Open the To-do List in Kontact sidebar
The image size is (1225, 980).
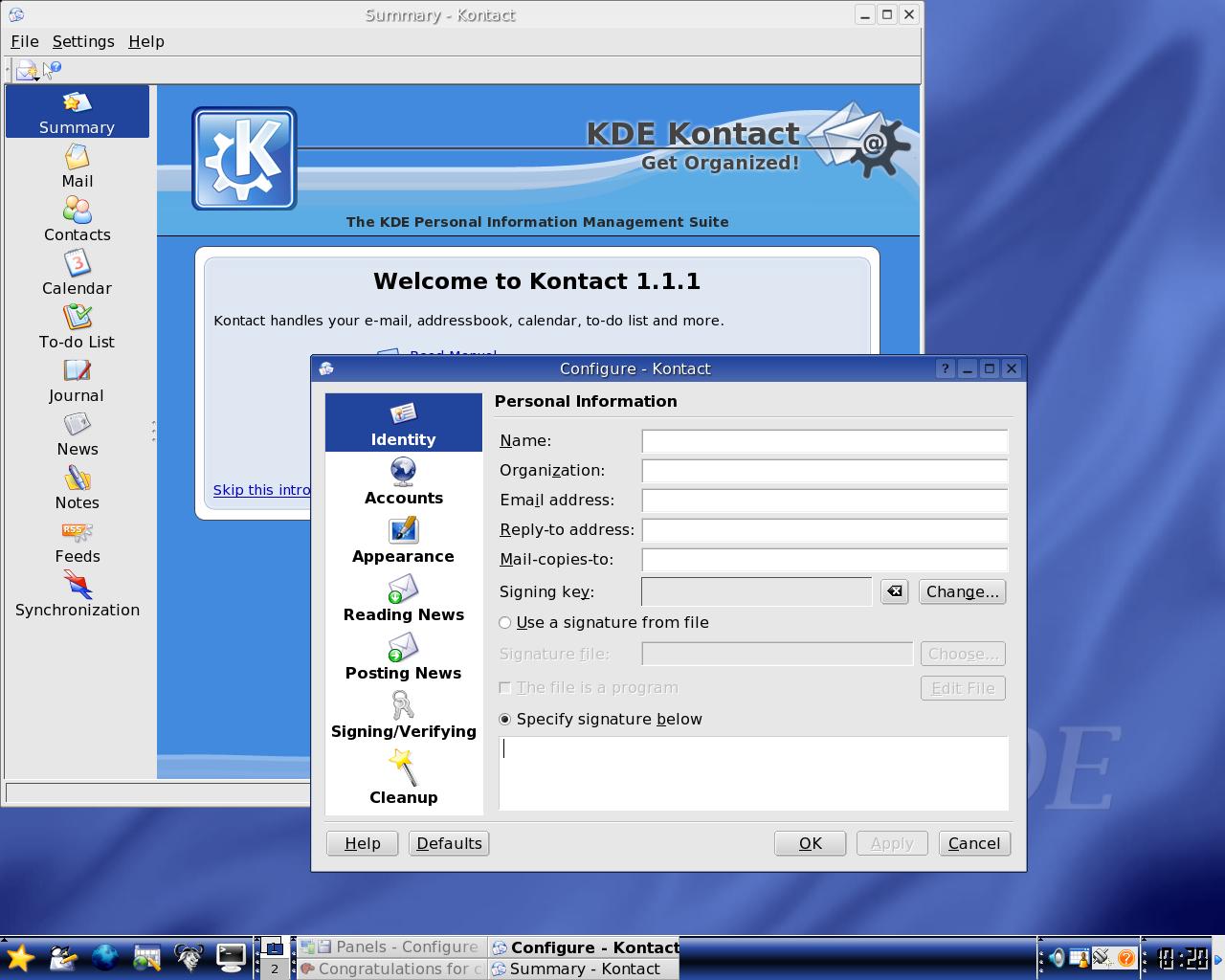[x=78, y=326]
